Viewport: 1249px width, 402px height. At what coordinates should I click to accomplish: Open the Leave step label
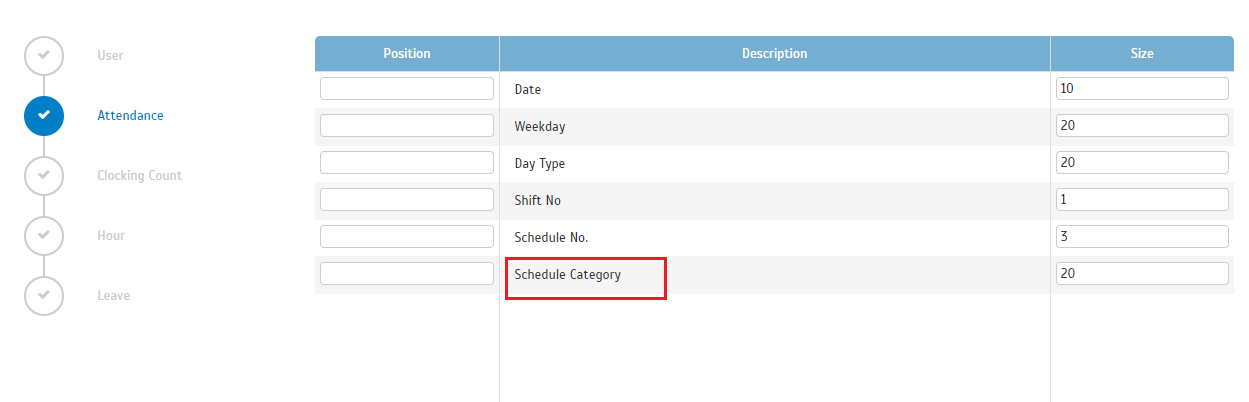pos(113,295)
